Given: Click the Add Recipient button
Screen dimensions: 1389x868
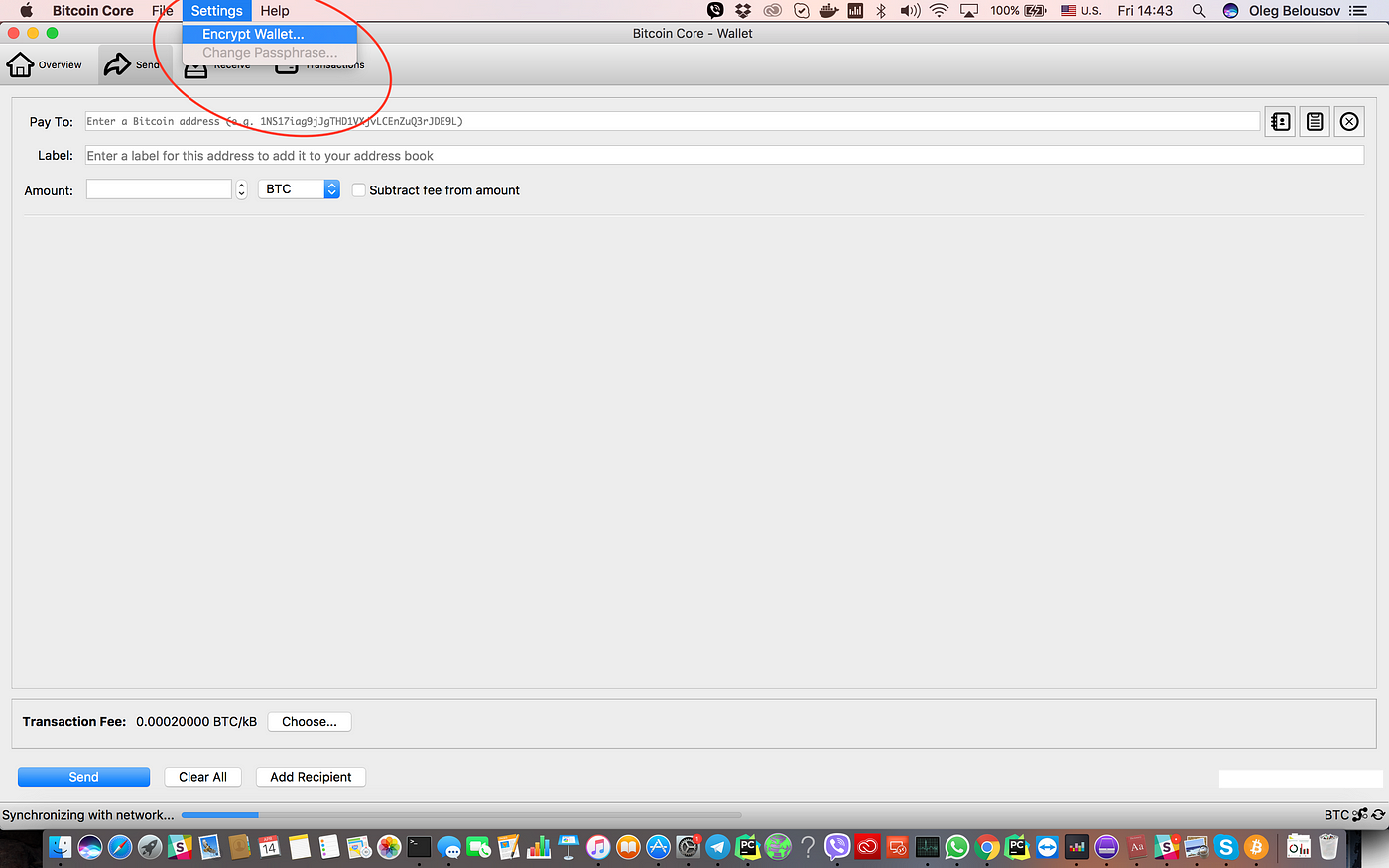Looking at the screenshot, I should [x=311, y=777].
